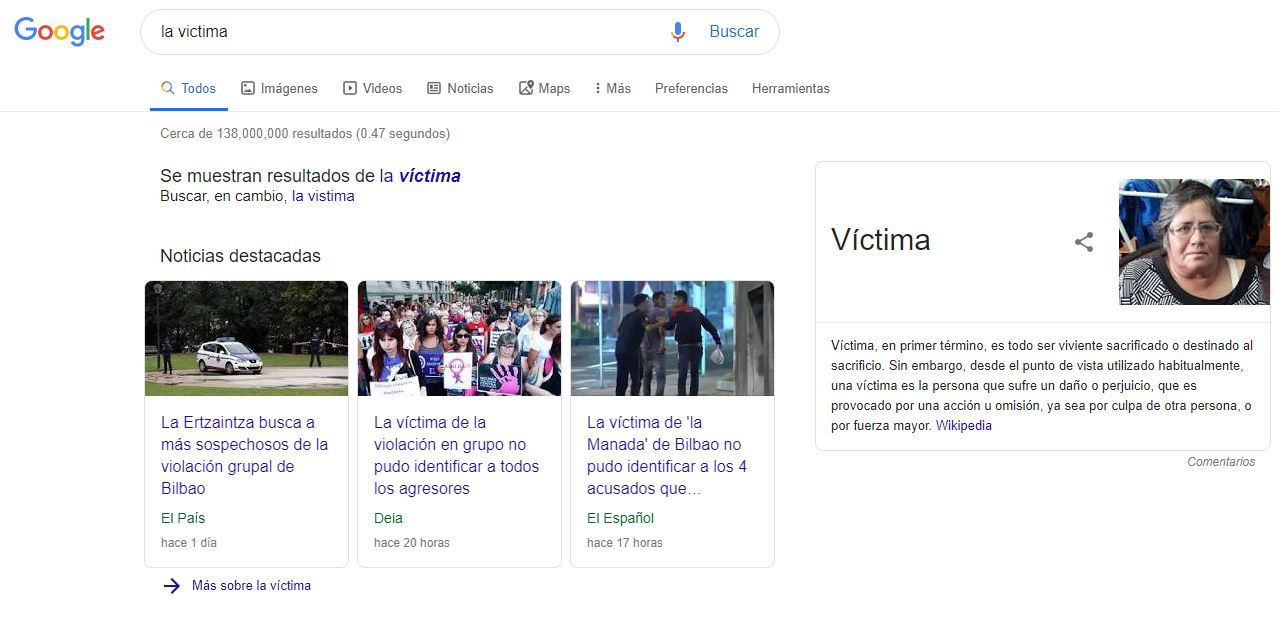Click the police car news thumbnail

[x=246, y=338]
